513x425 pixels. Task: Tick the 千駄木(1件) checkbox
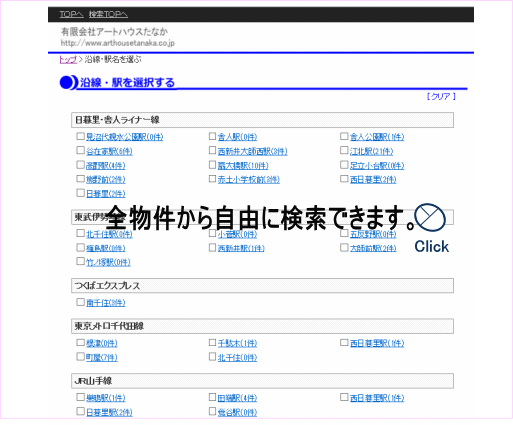click(x=212, y=342)
